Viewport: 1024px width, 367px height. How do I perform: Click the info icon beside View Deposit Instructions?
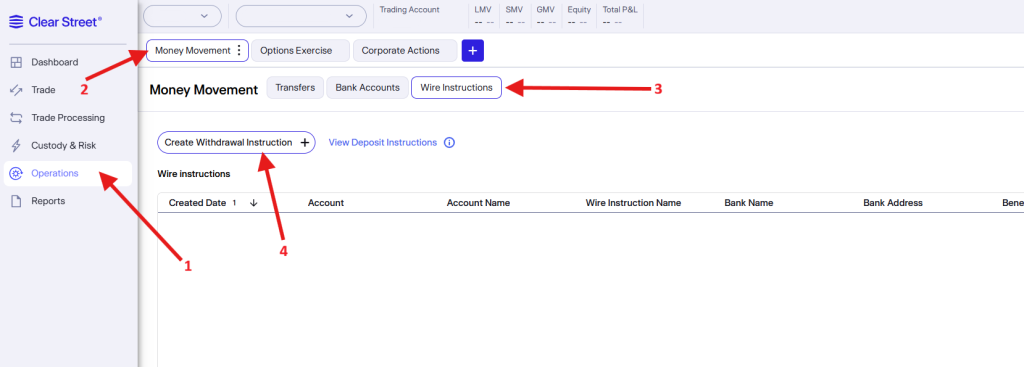(x=449, y=142)
